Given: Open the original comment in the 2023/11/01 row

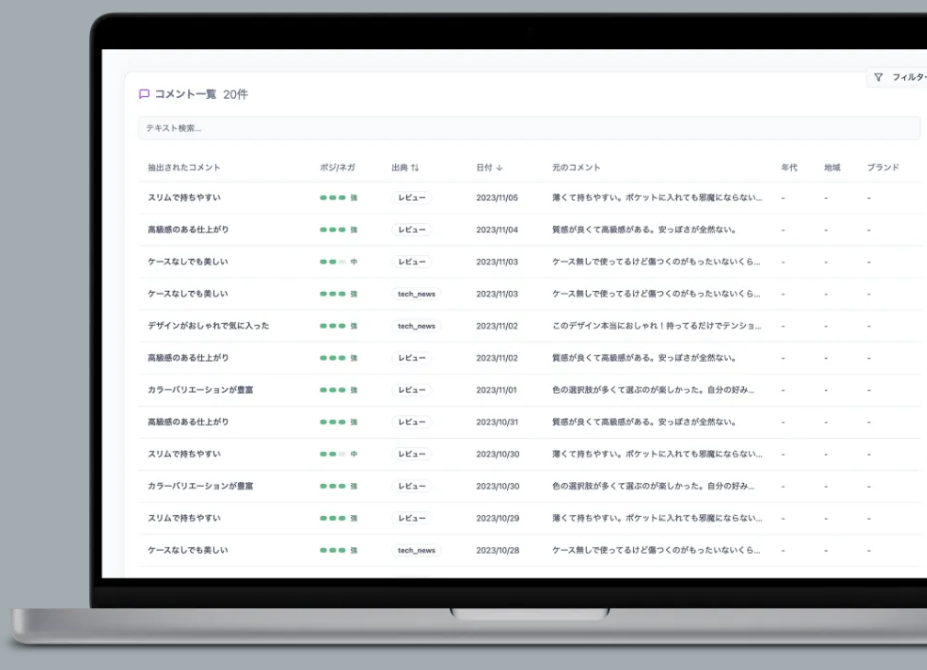Looking at the screenshot, I should 653,390.
